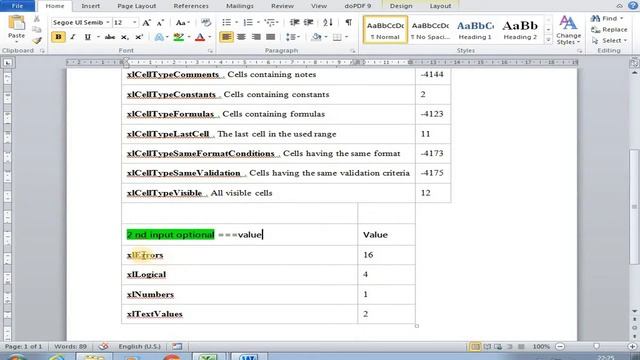640x360 pixels.
Task: Switch to the Insert tab
Action: tap(90, 6)
